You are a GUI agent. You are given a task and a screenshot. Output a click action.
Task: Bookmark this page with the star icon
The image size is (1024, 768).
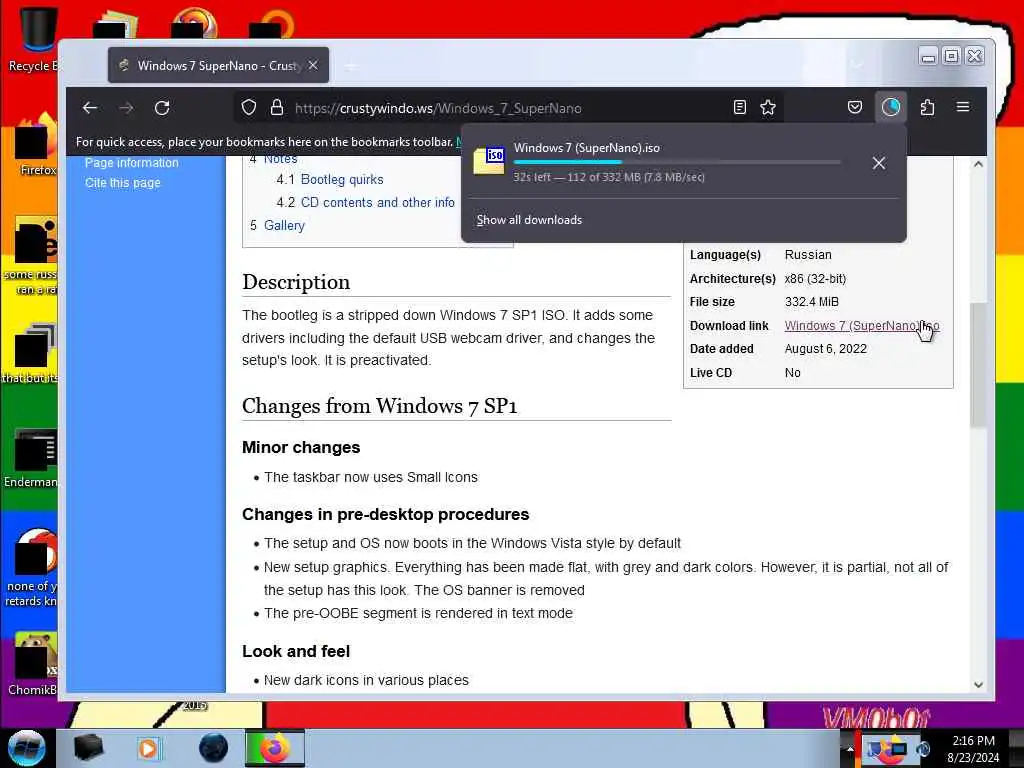(x=768, y=108)
